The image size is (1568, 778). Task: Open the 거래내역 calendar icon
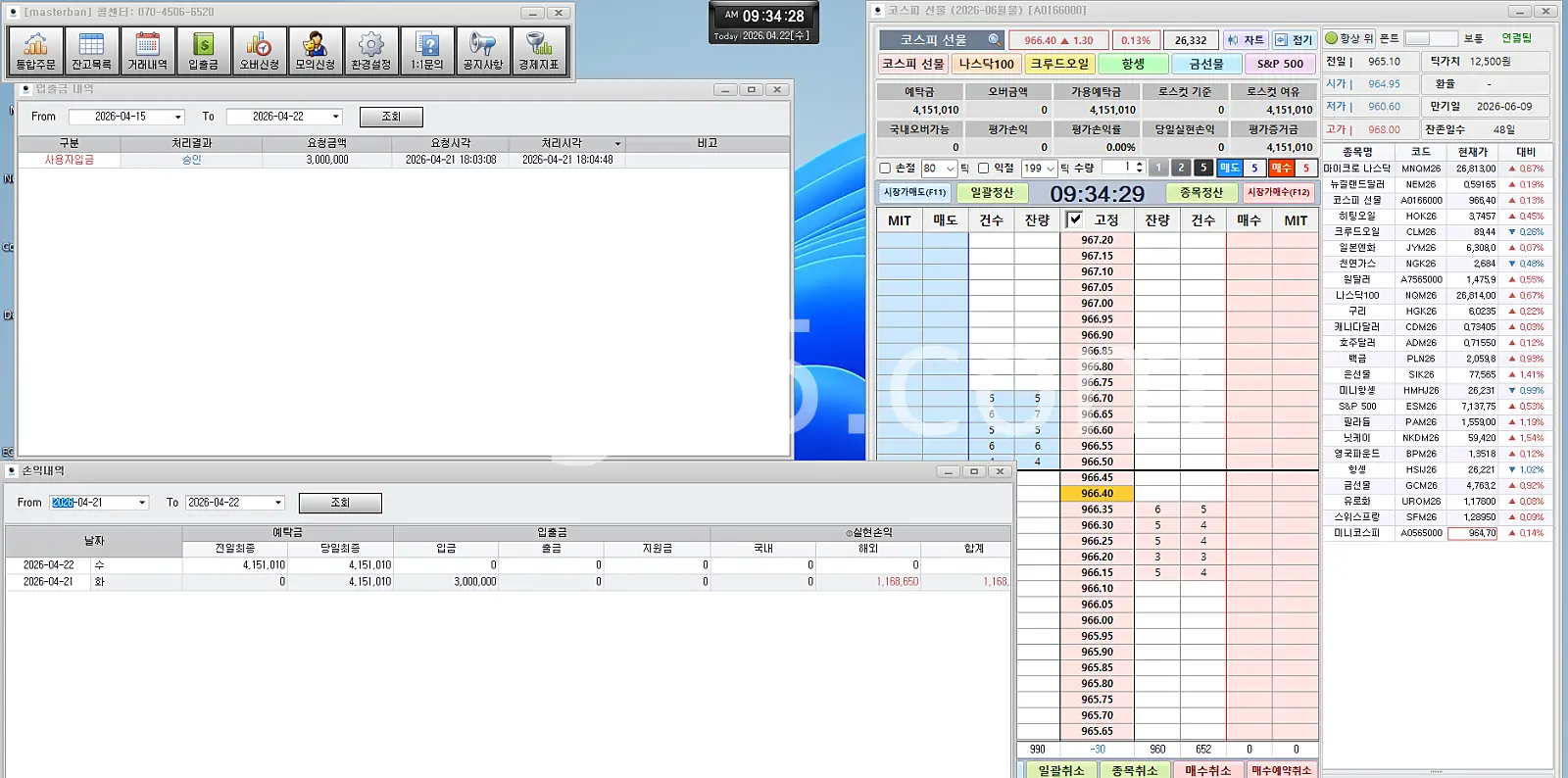tap(147, 51)
